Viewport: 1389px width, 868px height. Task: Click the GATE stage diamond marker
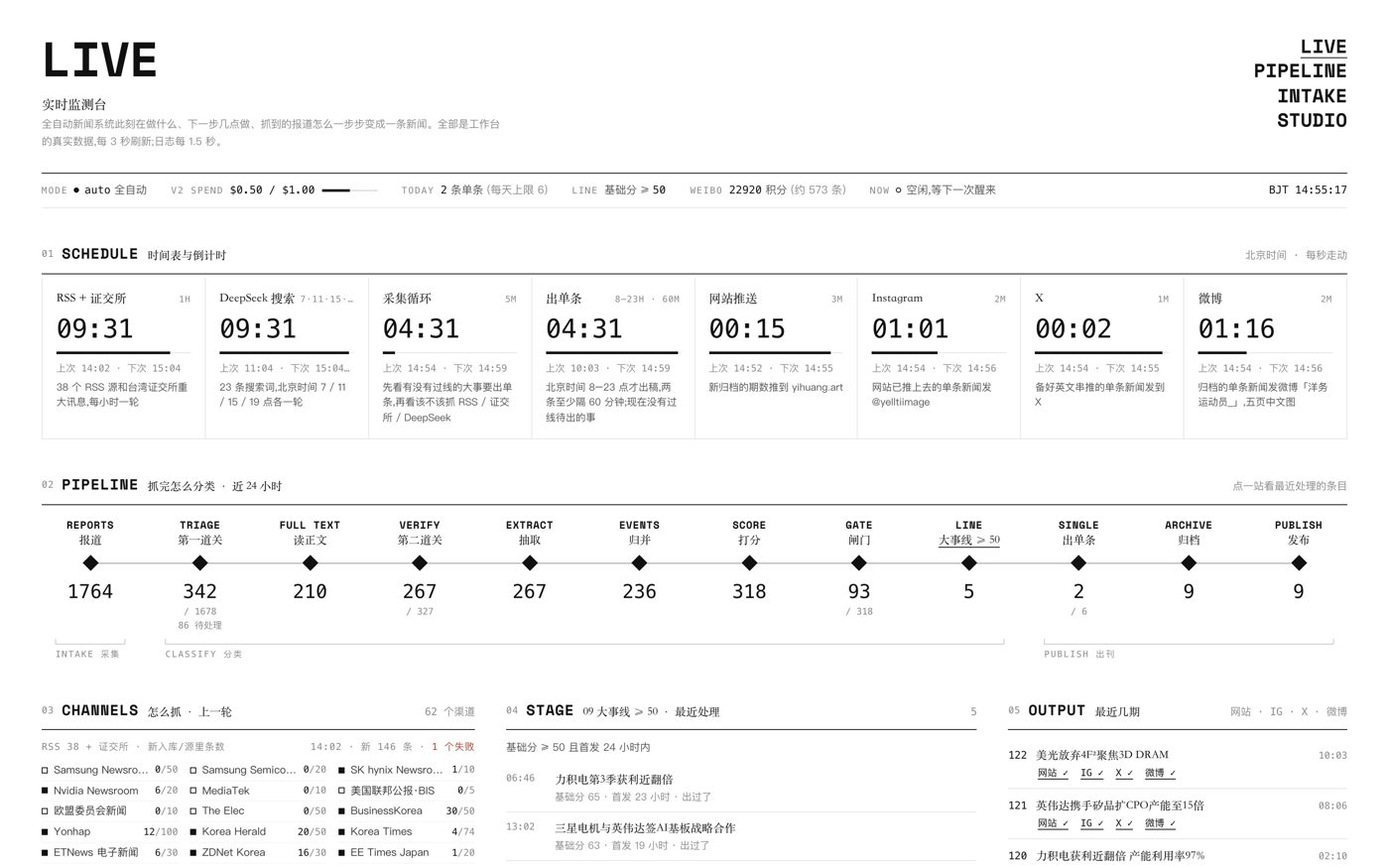point(859,563)
